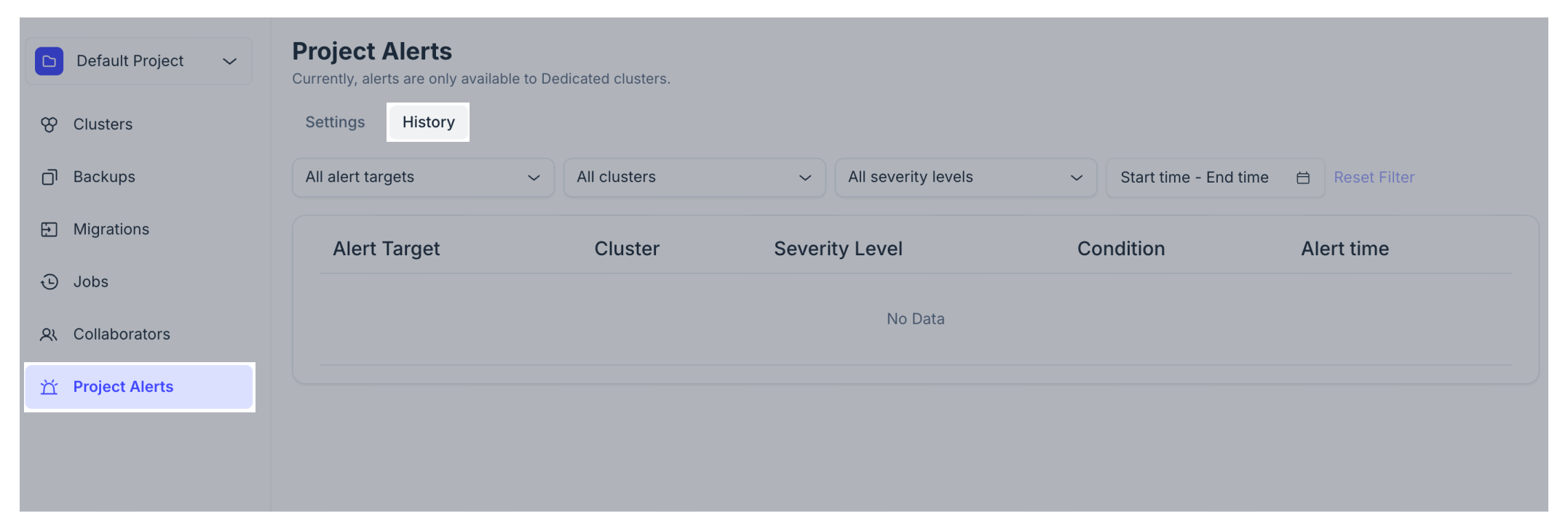Click the Reset Filter link
The width and height of the screenshot is (1568, 528).
(1374, 177)
